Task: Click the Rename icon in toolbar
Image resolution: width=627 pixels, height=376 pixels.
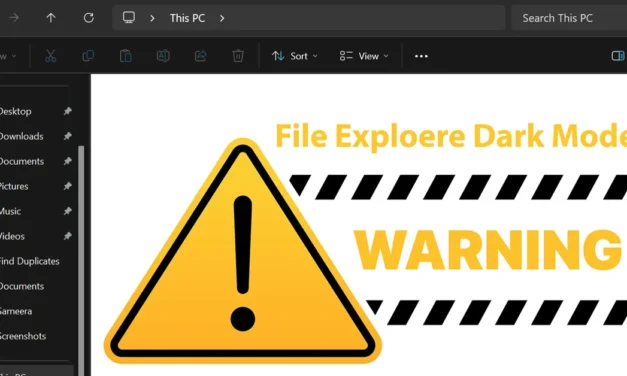Action: tap(163, 56)
